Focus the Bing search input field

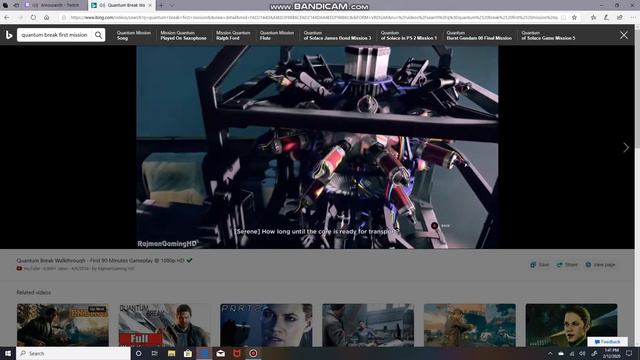55,35
